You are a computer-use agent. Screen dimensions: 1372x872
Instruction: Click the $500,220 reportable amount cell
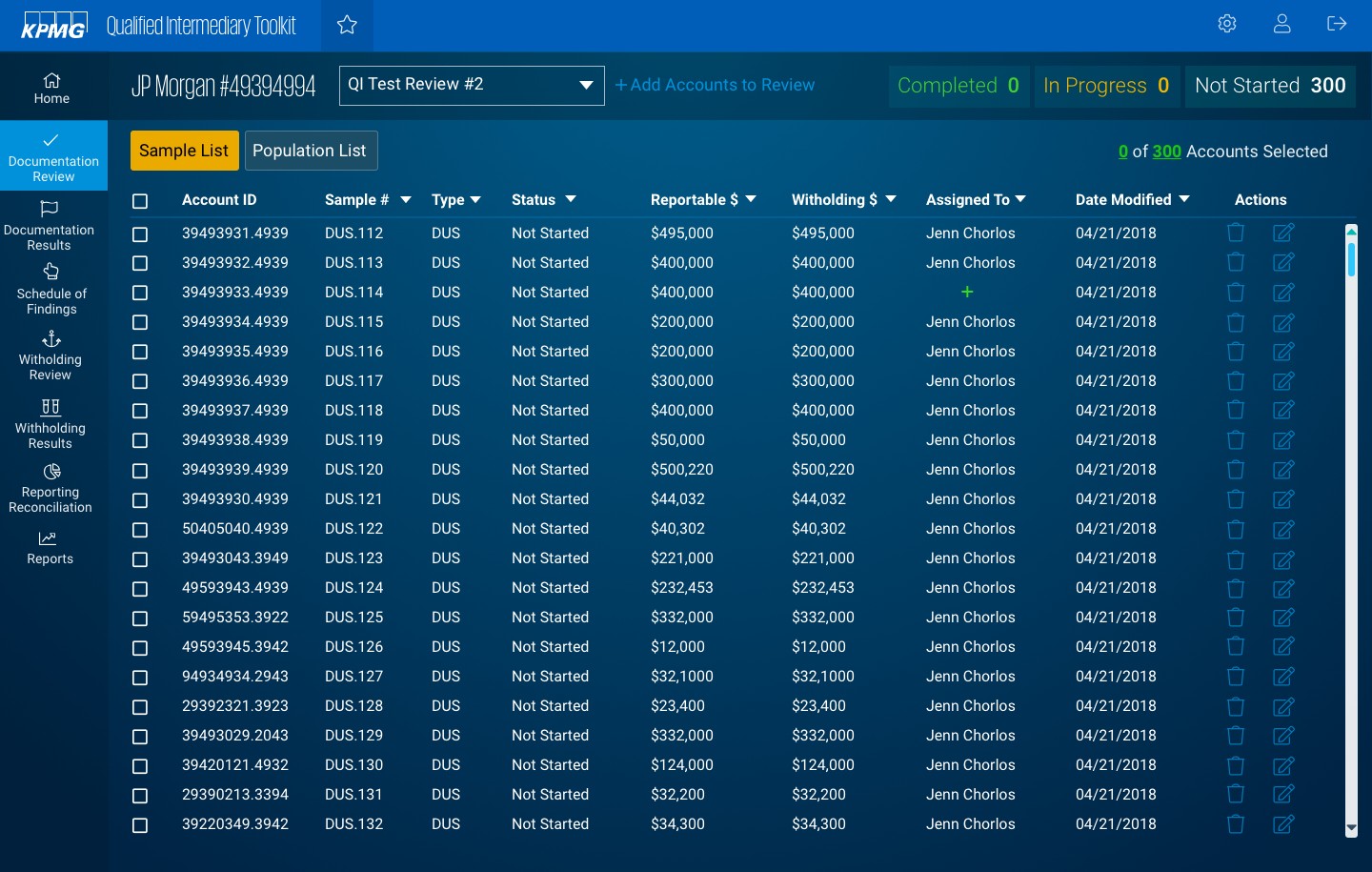[682, 470]
